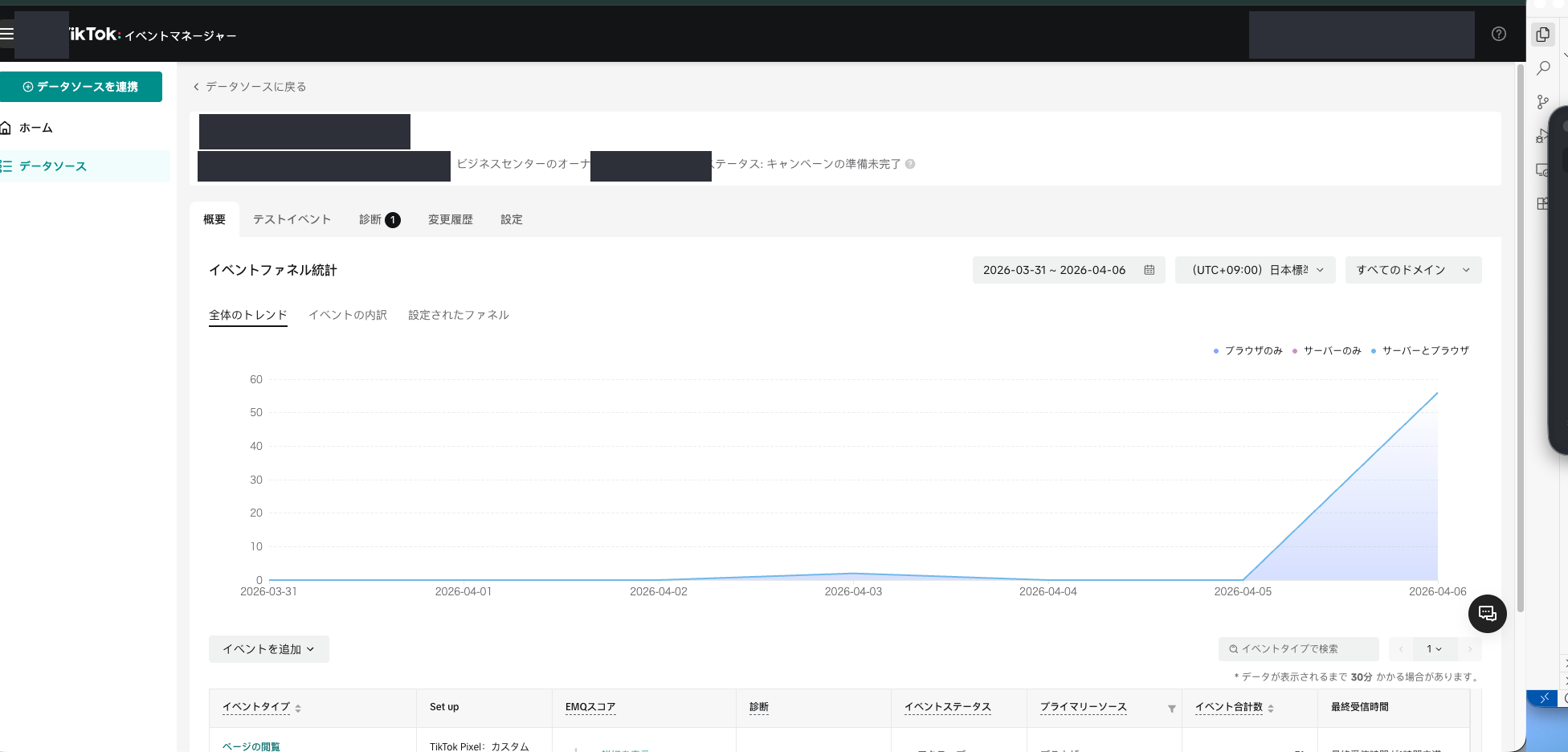Open the （UTC+09:00） timezone dropdown
Screen dimensions: 1568x752
click(1255, 270)
